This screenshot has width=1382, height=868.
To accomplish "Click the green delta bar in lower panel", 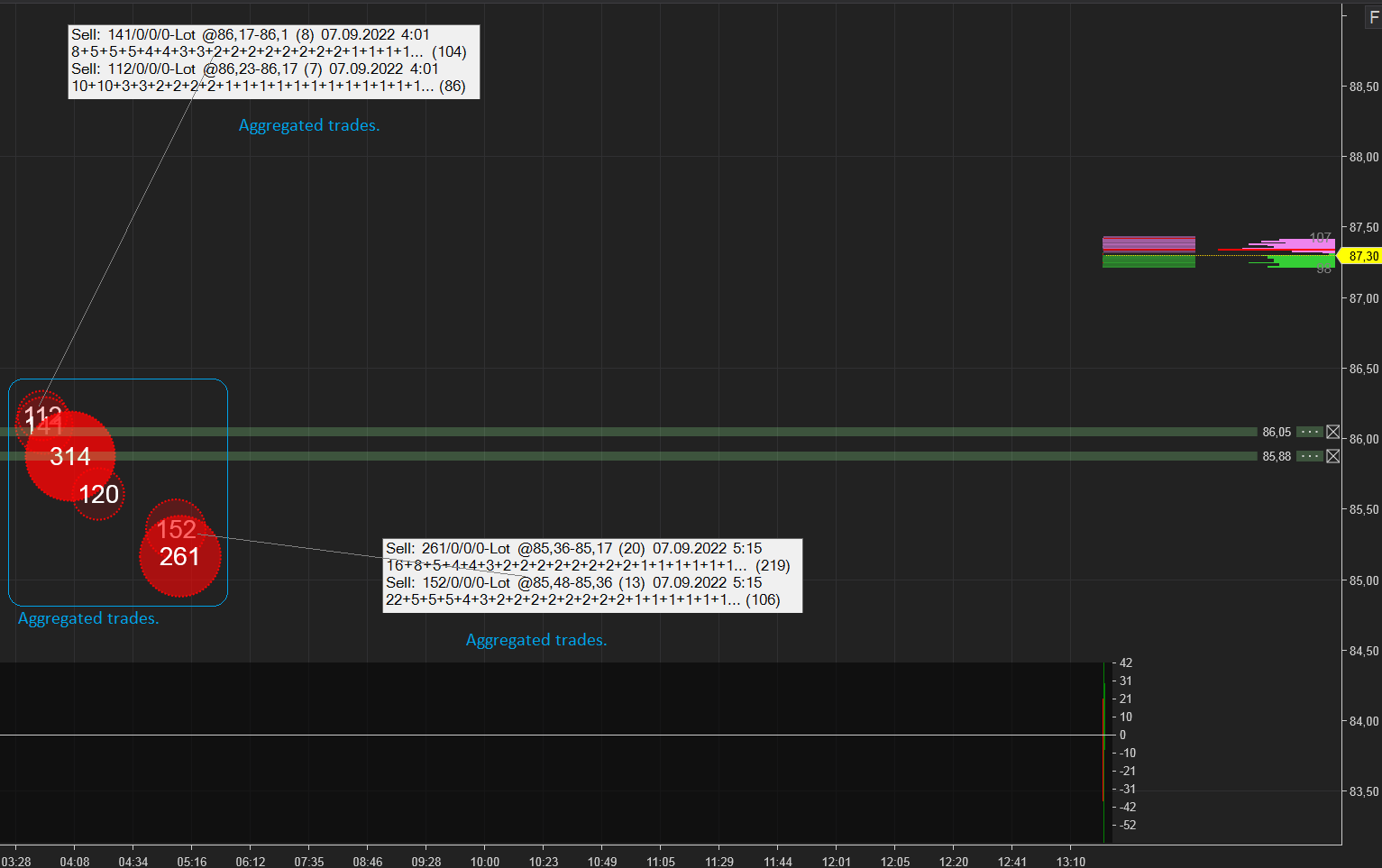I will point(1103,753).
